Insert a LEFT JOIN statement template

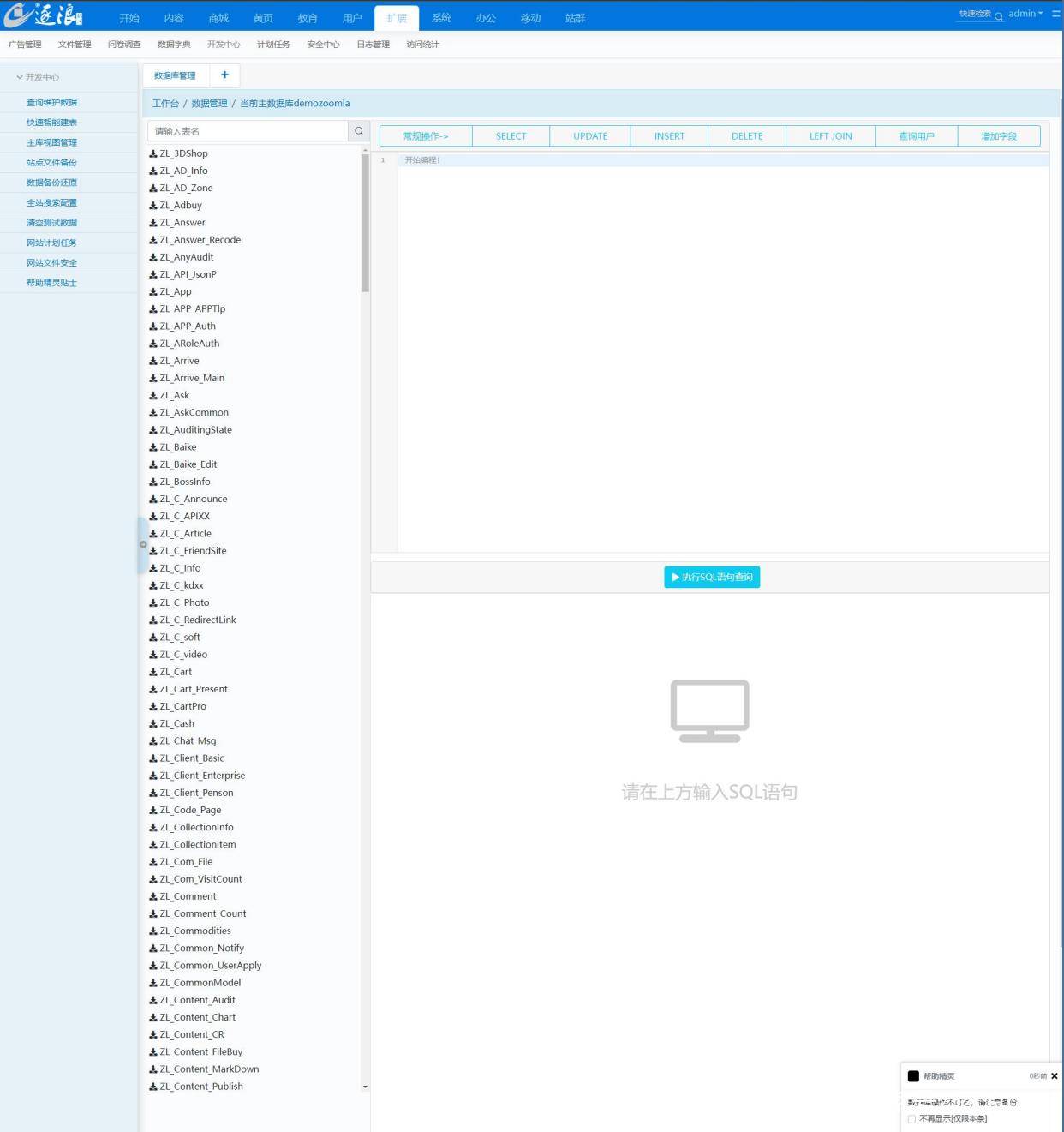click(830, 136)
